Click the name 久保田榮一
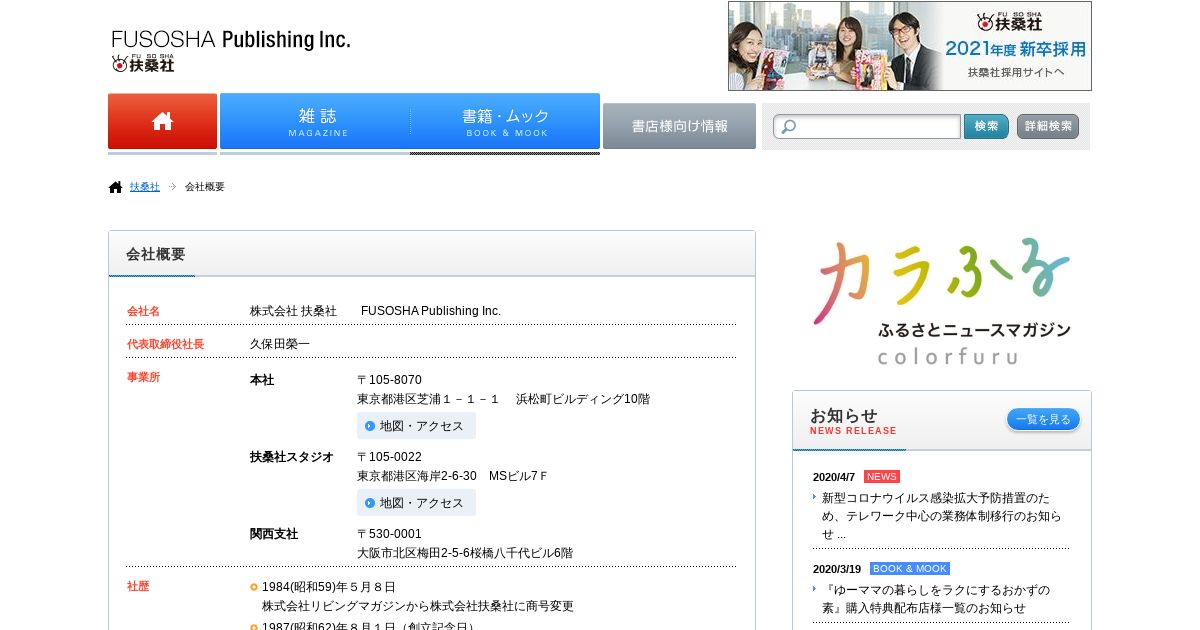Image resolution: width=1200 pixels, height=630 pixels. coord(280,344)
